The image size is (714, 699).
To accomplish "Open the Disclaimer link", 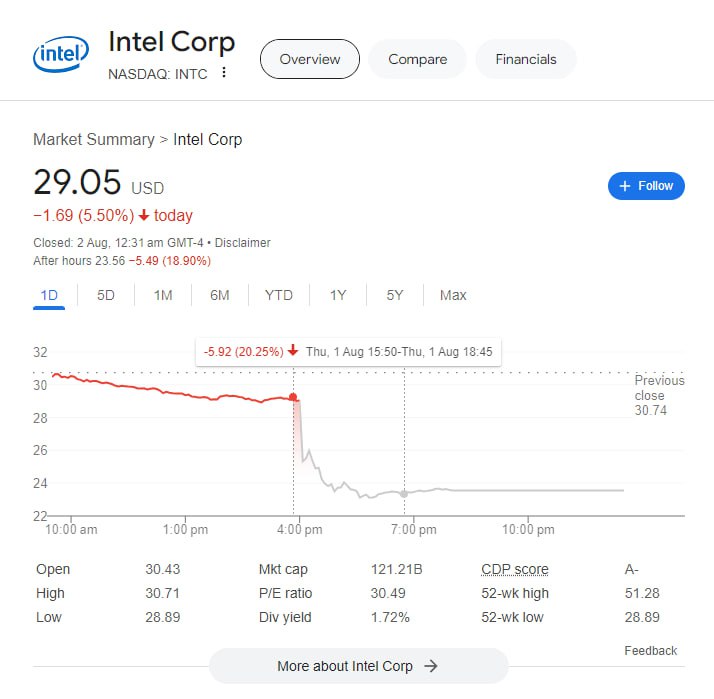I will point(243,243).
